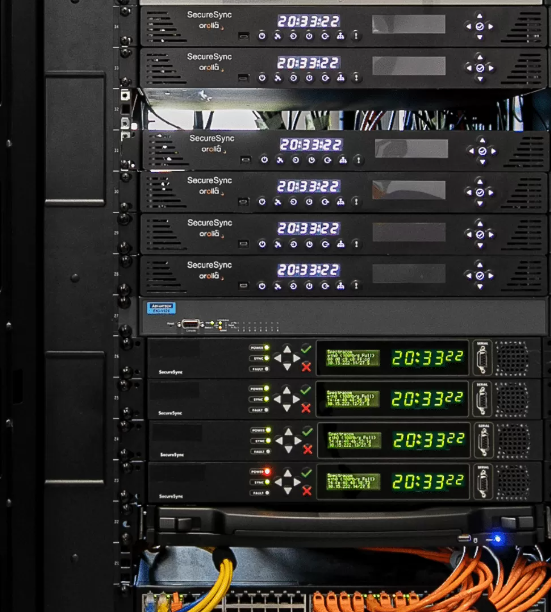551x612 pixels.
Task: Click the FAULT indicator on the topmost green-display SecureSync
Action: [x=267, y=368]
